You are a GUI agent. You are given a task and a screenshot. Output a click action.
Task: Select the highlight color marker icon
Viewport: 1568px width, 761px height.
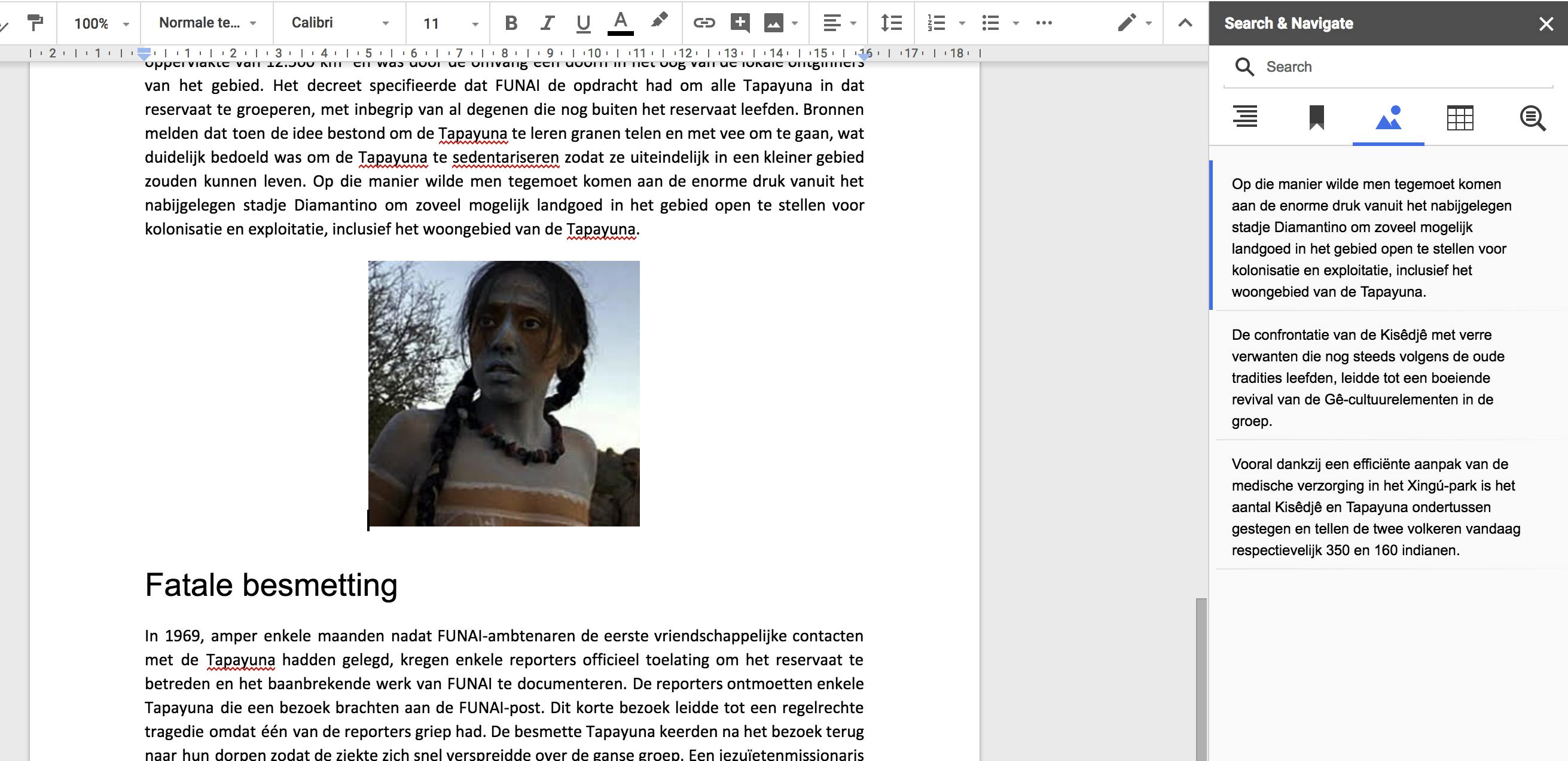658,22
